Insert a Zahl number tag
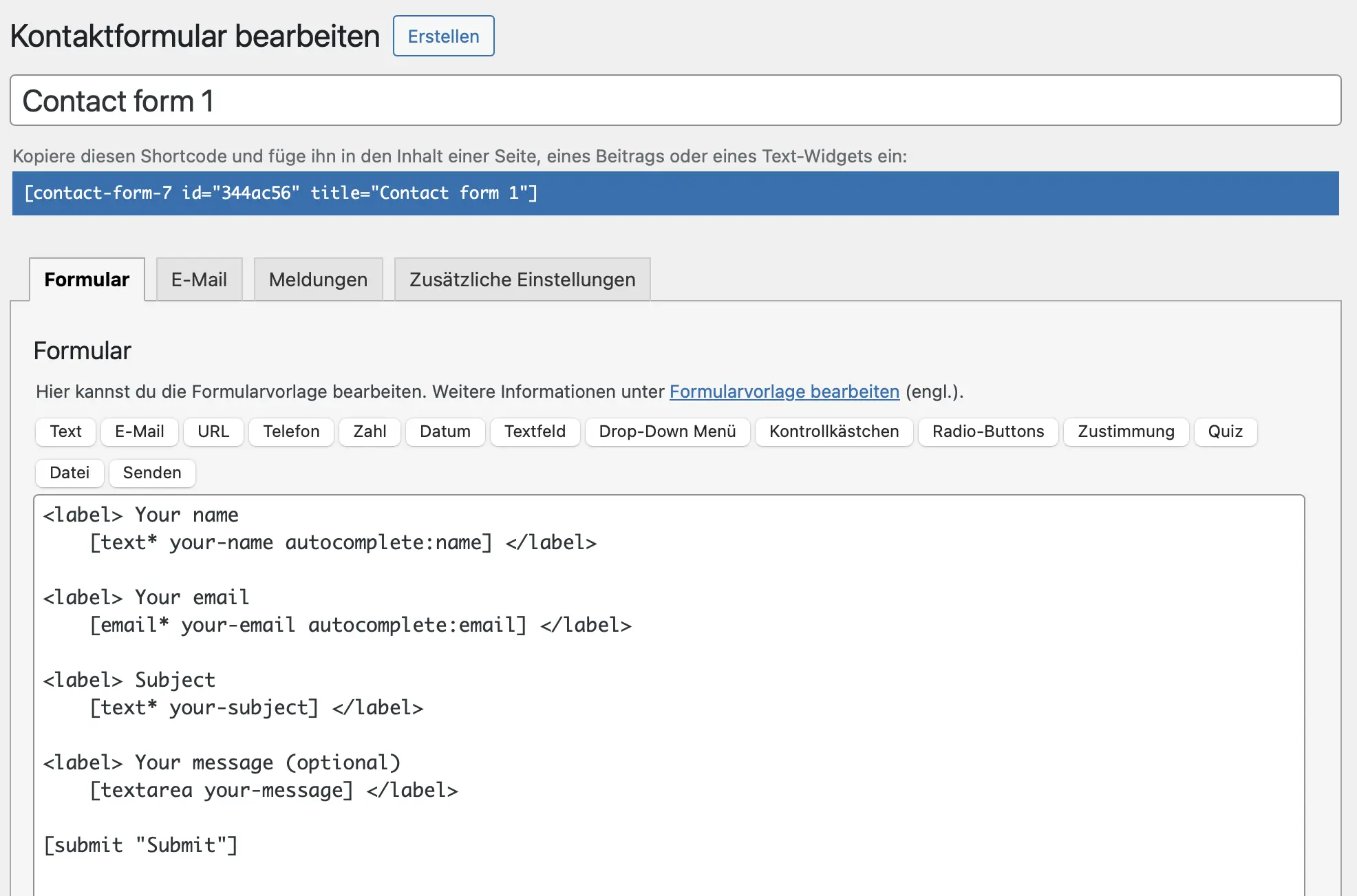Viewport: 1357px width, 896px height. 370,431
